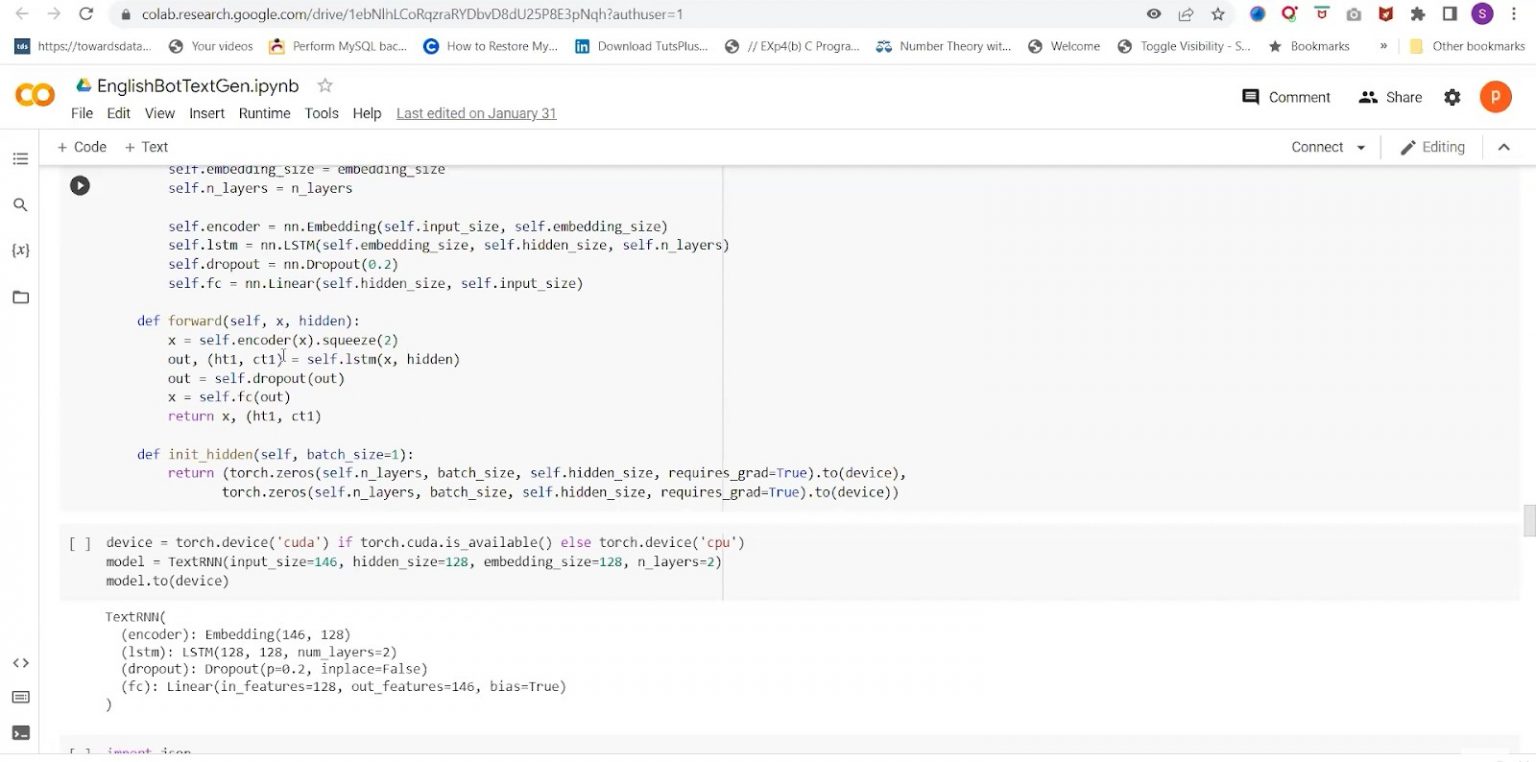Image resolution: width=1536 pixels, height=762 pixels.
Task: Star the EnglishBotTextGen notebook
Action: click(x=324, y=86)
